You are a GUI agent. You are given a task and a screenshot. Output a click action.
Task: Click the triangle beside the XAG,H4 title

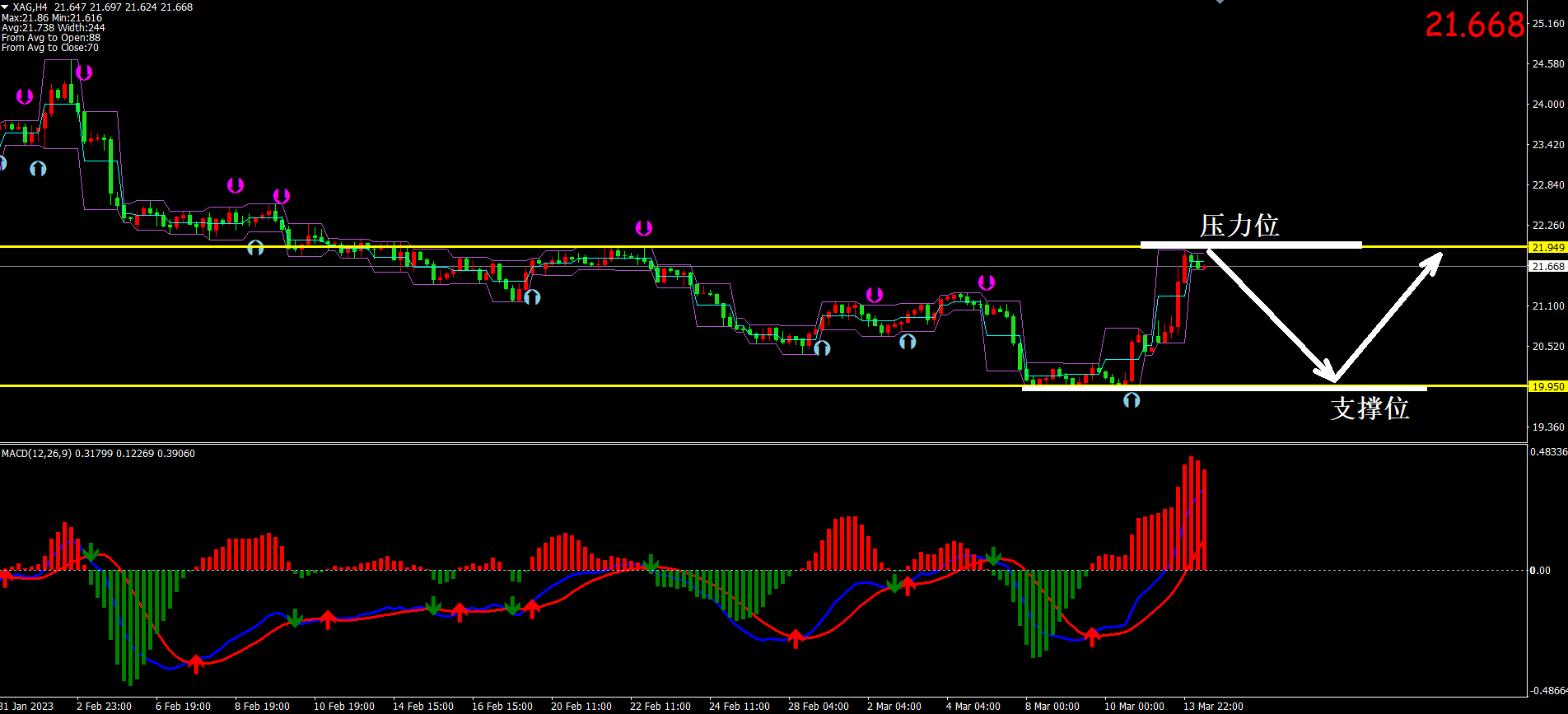click(6, 7)
